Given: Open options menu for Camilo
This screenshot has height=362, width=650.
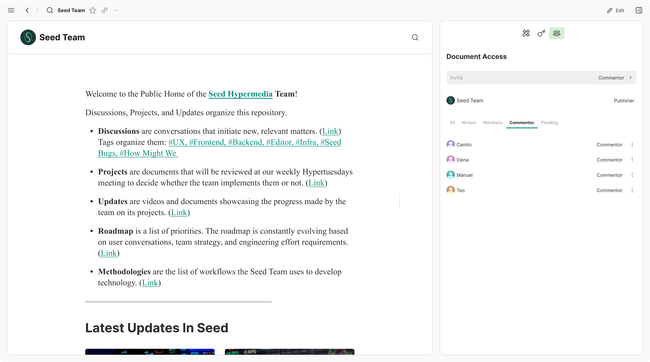Looking at the screenshot, I should coord(632,144).
